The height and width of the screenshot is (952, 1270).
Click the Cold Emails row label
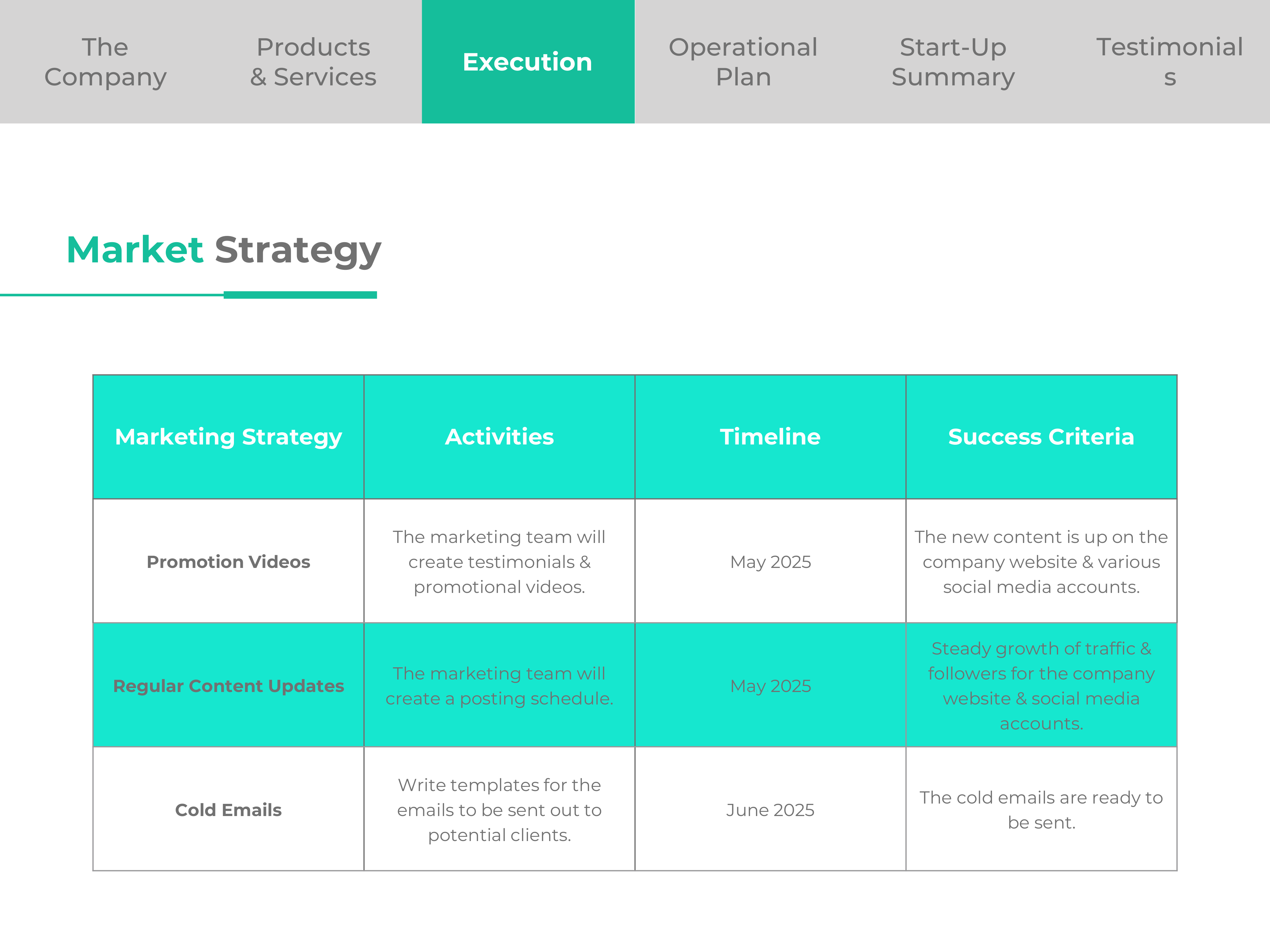229,809
